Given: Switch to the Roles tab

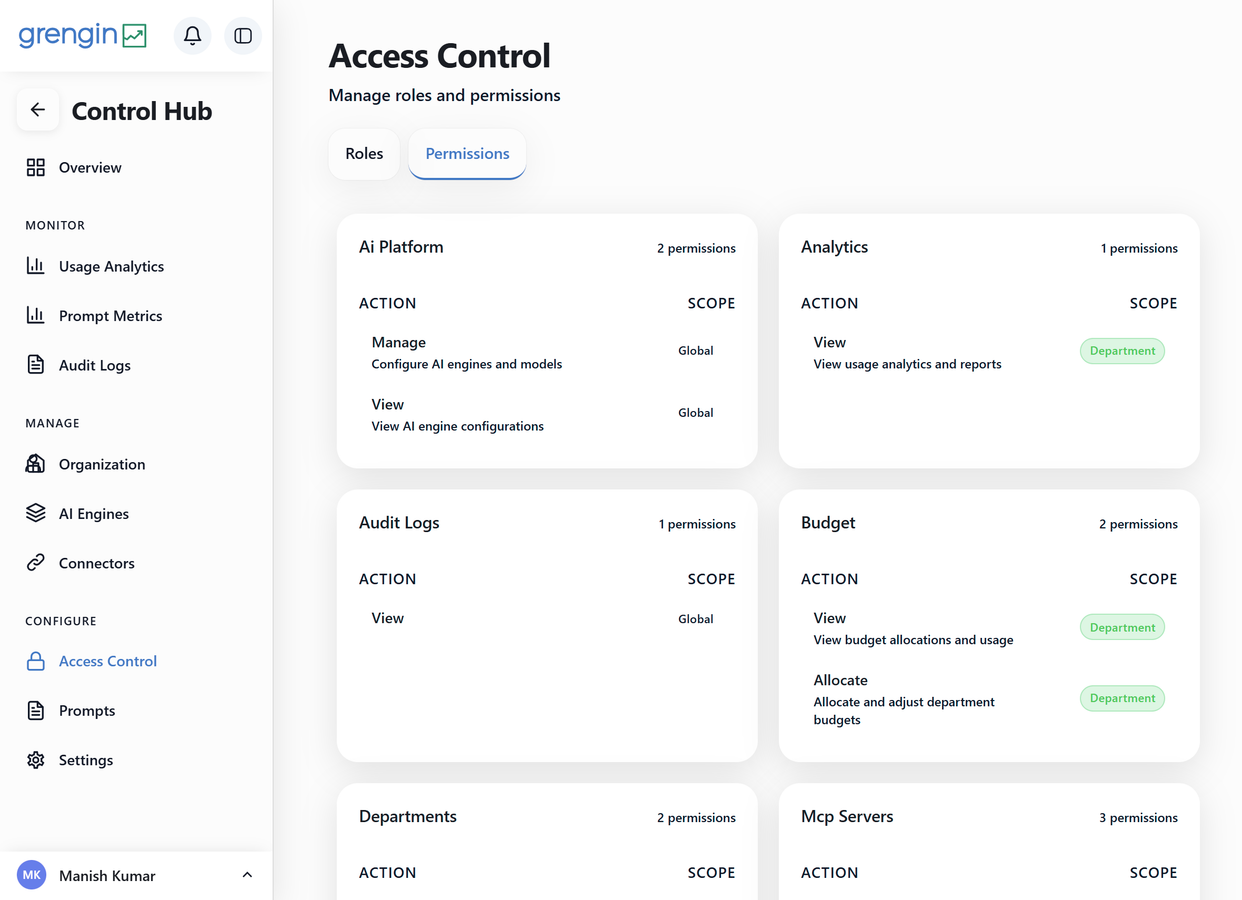Looking at the screenshot, I should [x=364, y=154].
